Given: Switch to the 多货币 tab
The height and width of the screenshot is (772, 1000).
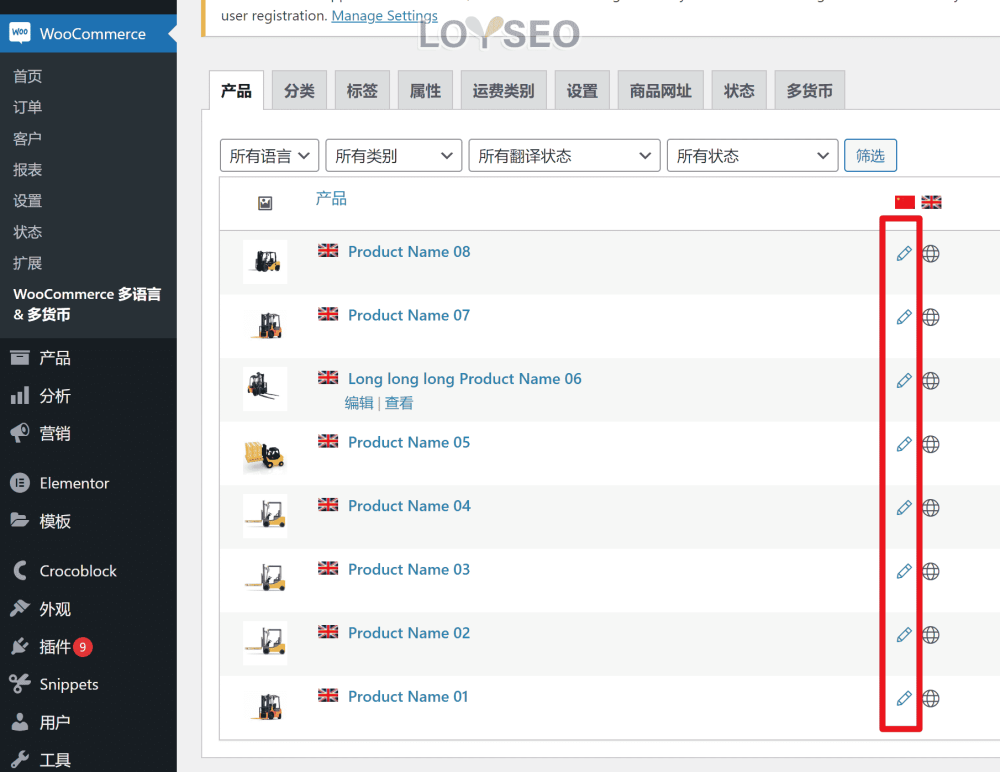Looking at the screenshot, I should pyautogui.click(x=810, y=91).
